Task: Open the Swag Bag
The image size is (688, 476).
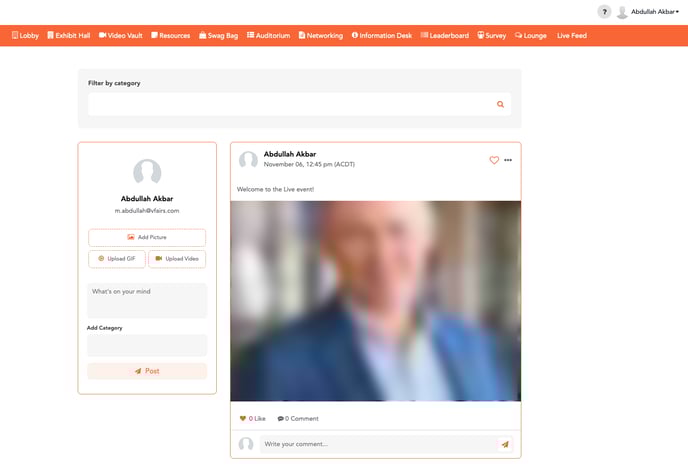Action: coord(219,36)
